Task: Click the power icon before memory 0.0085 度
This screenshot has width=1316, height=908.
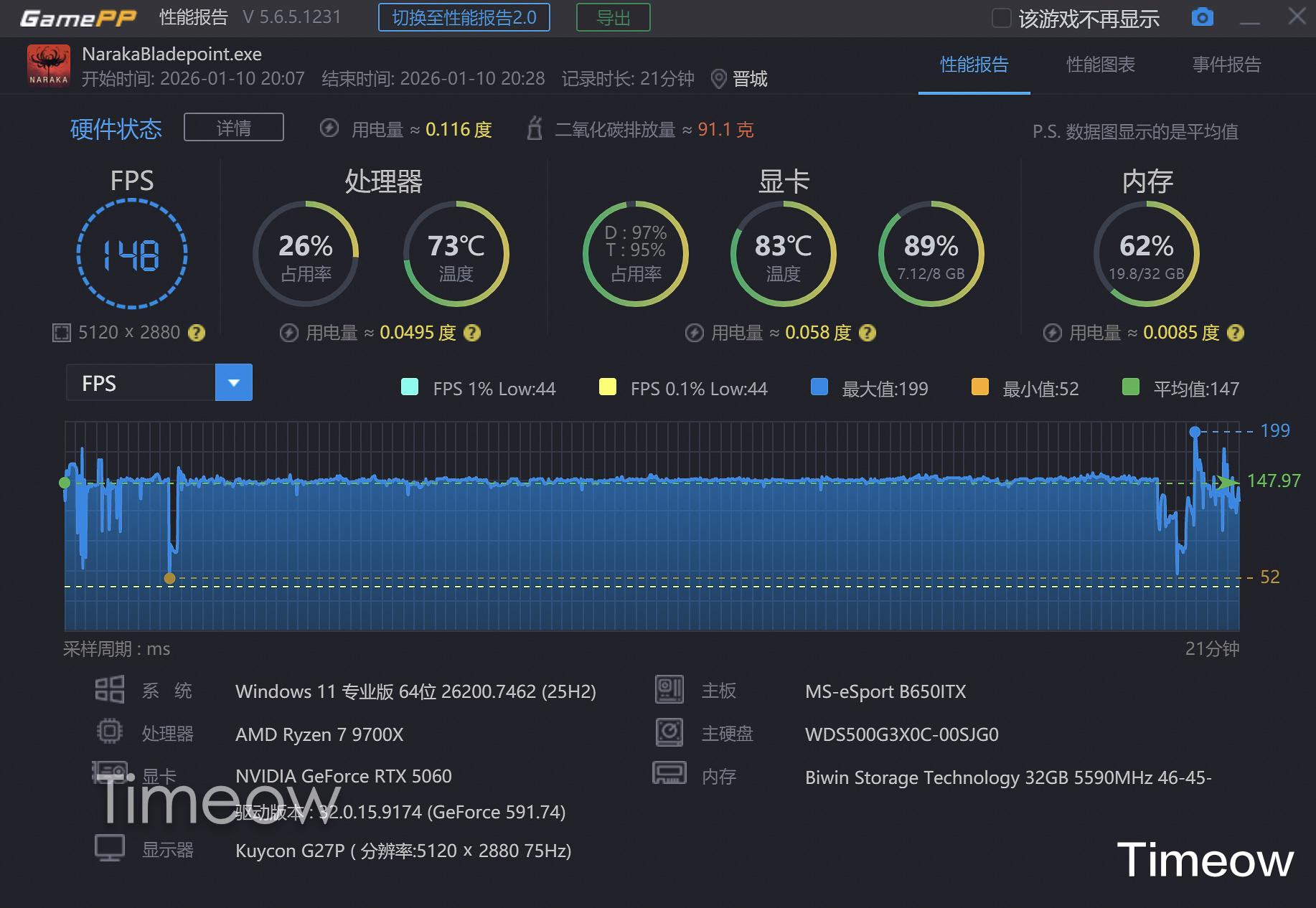Action: click(1053, 333)
